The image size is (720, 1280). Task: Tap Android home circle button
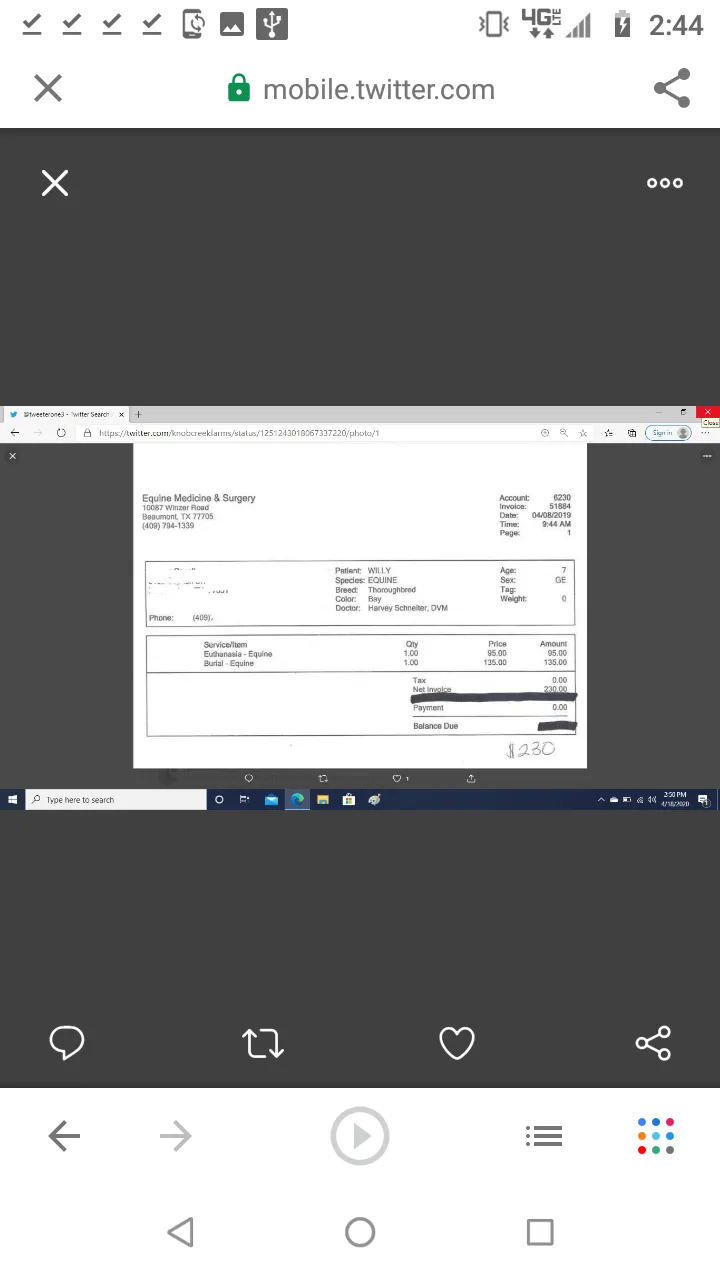point(360,1232)
